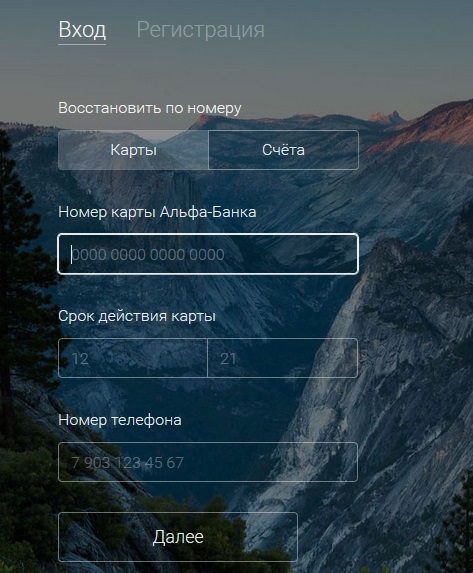This screenshot has height=573, width=473.
Task: Select card-based recovery with Карты segment
Action: [133, 150]
